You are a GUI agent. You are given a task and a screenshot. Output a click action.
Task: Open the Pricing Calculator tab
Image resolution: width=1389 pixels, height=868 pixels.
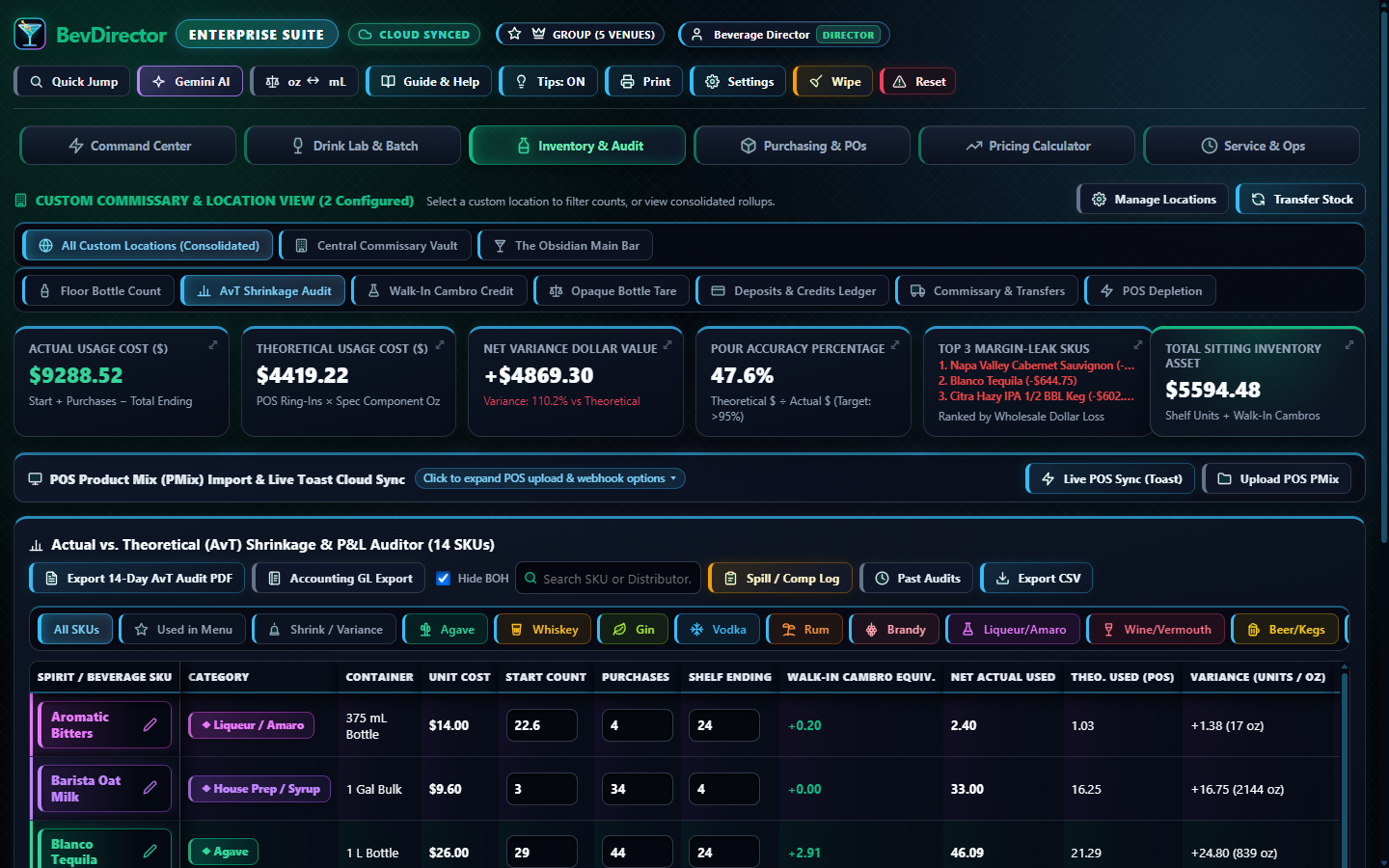[x=1027, y=146]
